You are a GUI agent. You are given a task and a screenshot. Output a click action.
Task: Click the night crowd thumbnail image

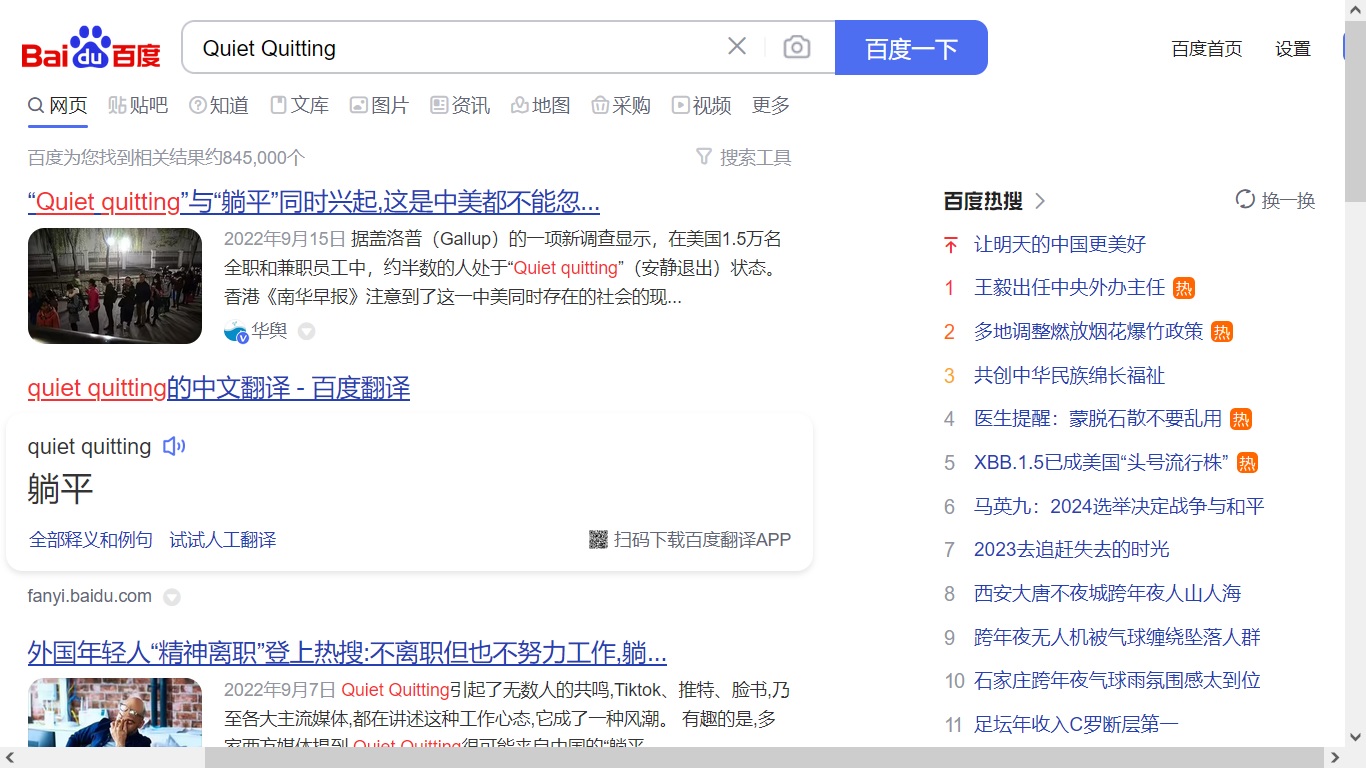click(x=115, y=286)
